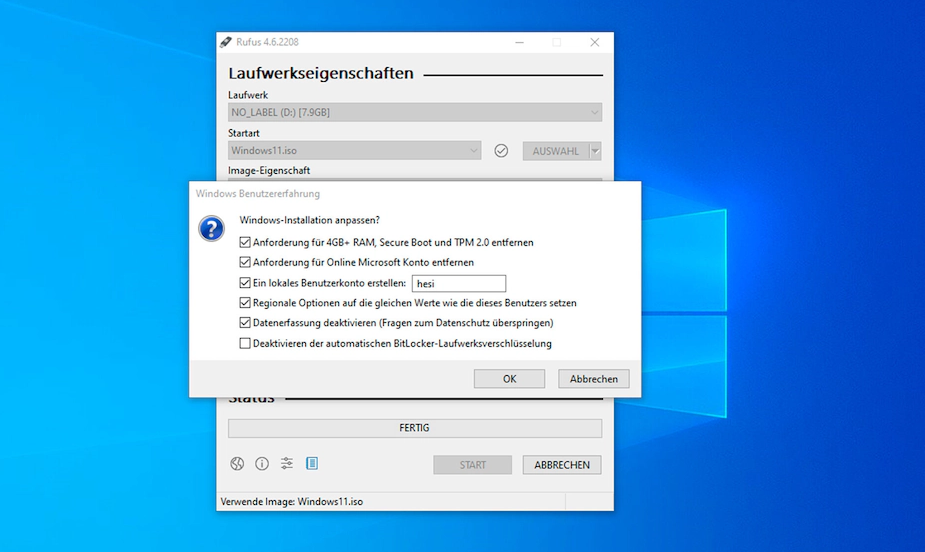Open the Rufus info (about) icon

click(x=262, y=464)
